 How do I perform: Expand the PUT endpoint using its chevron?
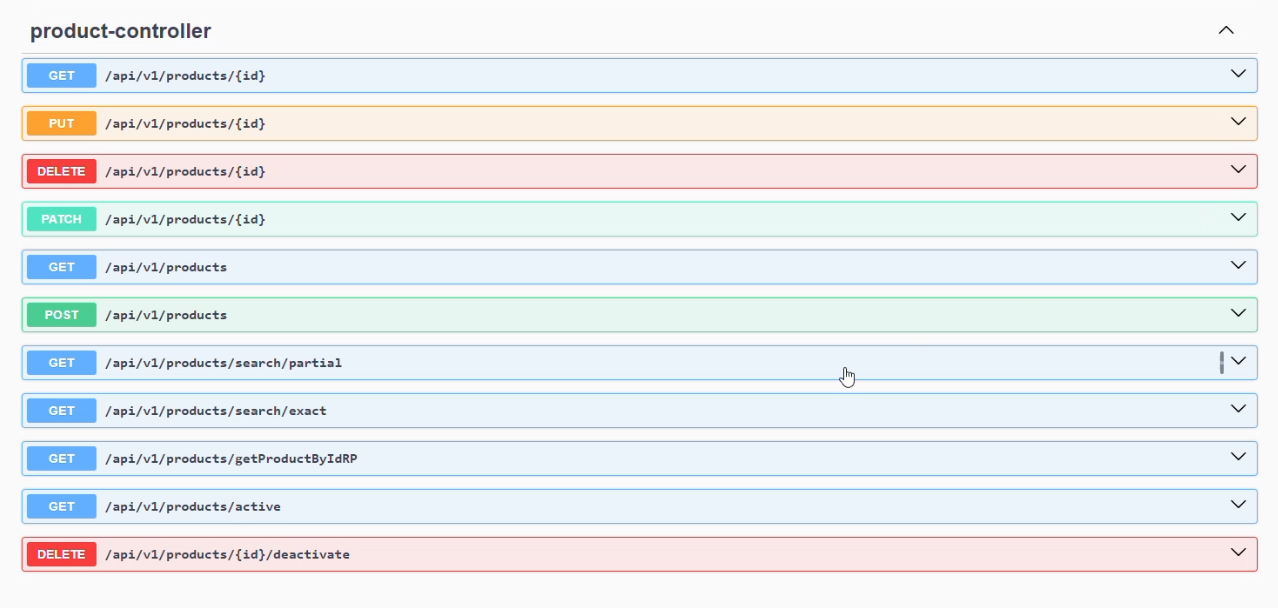[1238, 122]
